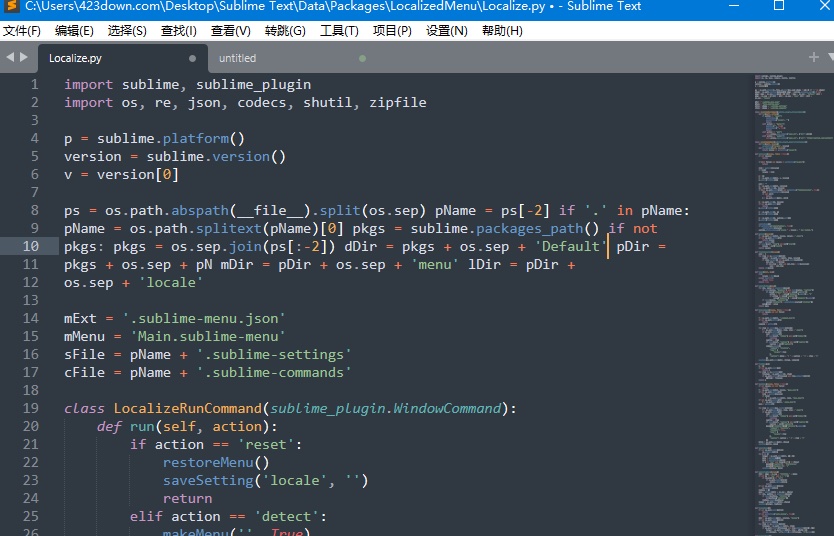This screenshot has width=834, height=536.
Task: Click 'restoreMenu' call on line 22
Action: (208, 463)
